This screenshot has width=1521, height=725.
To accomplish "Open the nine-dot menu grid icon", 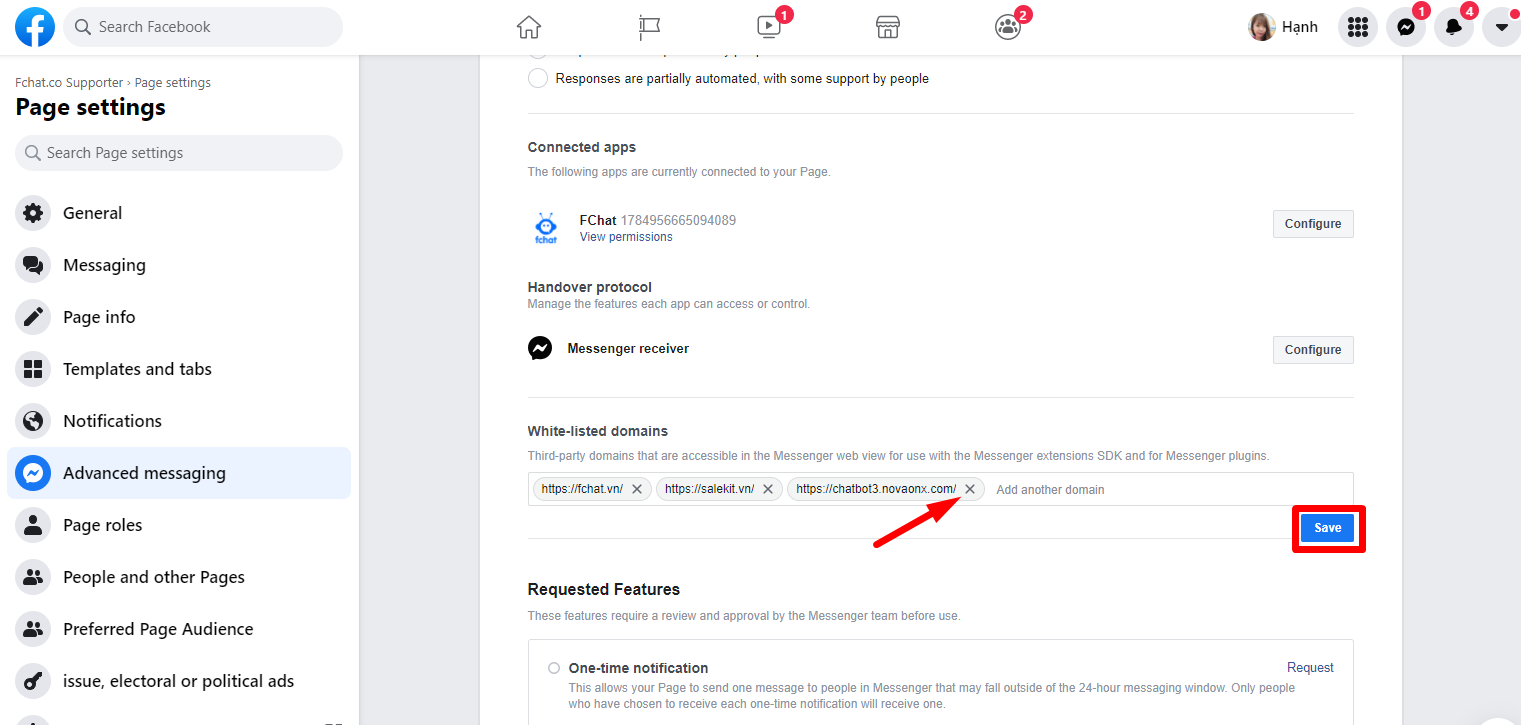I will tap(1357, 27).
